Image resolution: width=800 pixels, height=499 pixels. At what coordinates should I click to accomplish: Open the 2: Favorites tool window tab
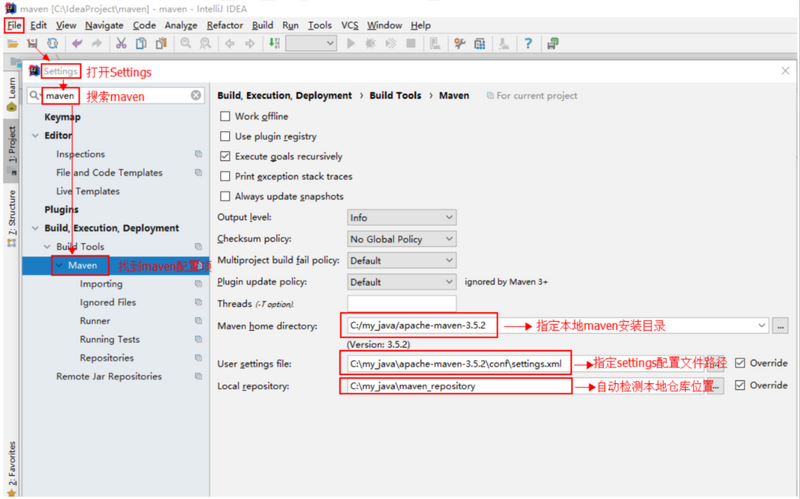pyautogui.click(x=11, y=468)
